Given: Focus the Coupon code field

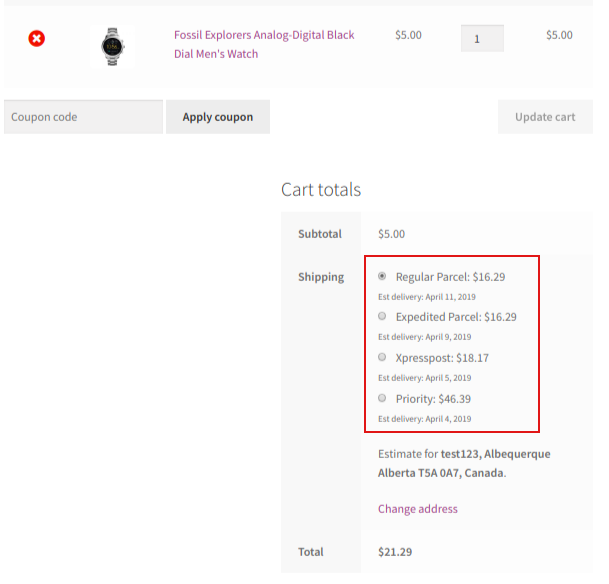Looking at the screenshot, I should (x=83, y=117).
